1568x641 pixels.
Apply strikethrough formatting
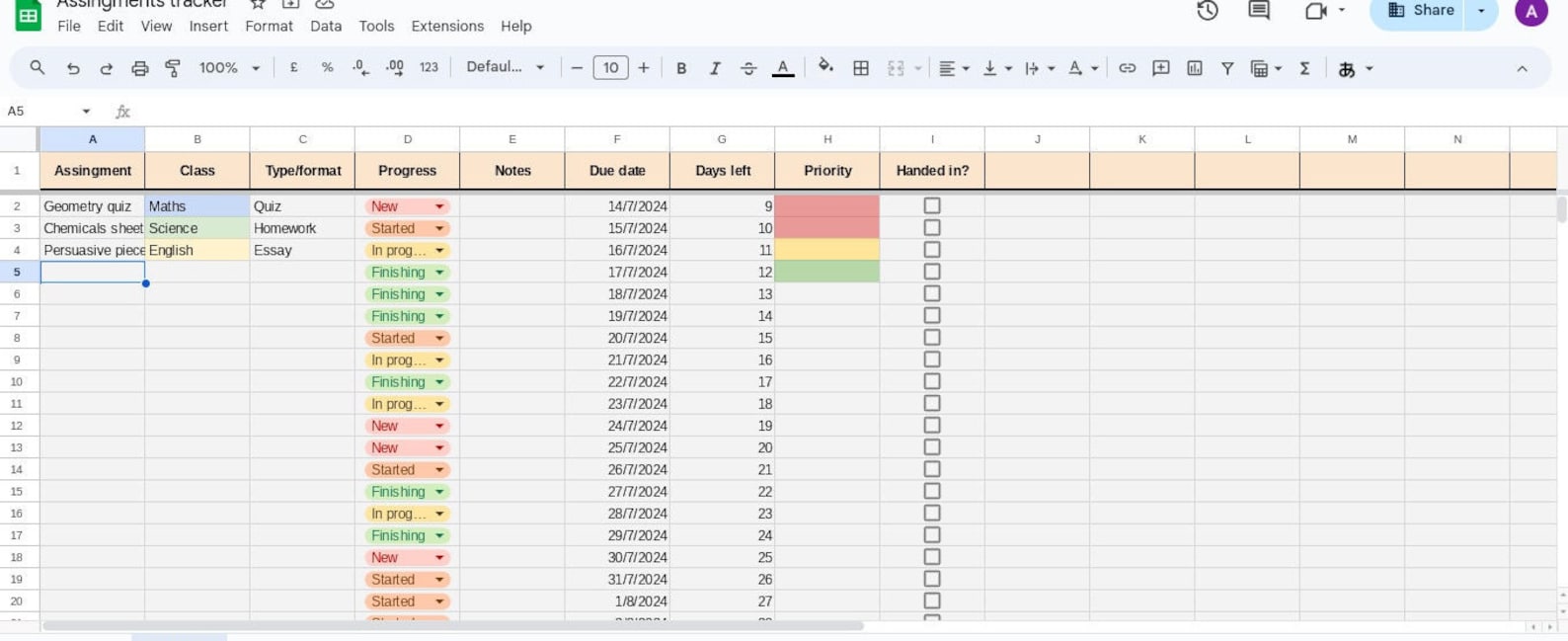click(748, 68)
